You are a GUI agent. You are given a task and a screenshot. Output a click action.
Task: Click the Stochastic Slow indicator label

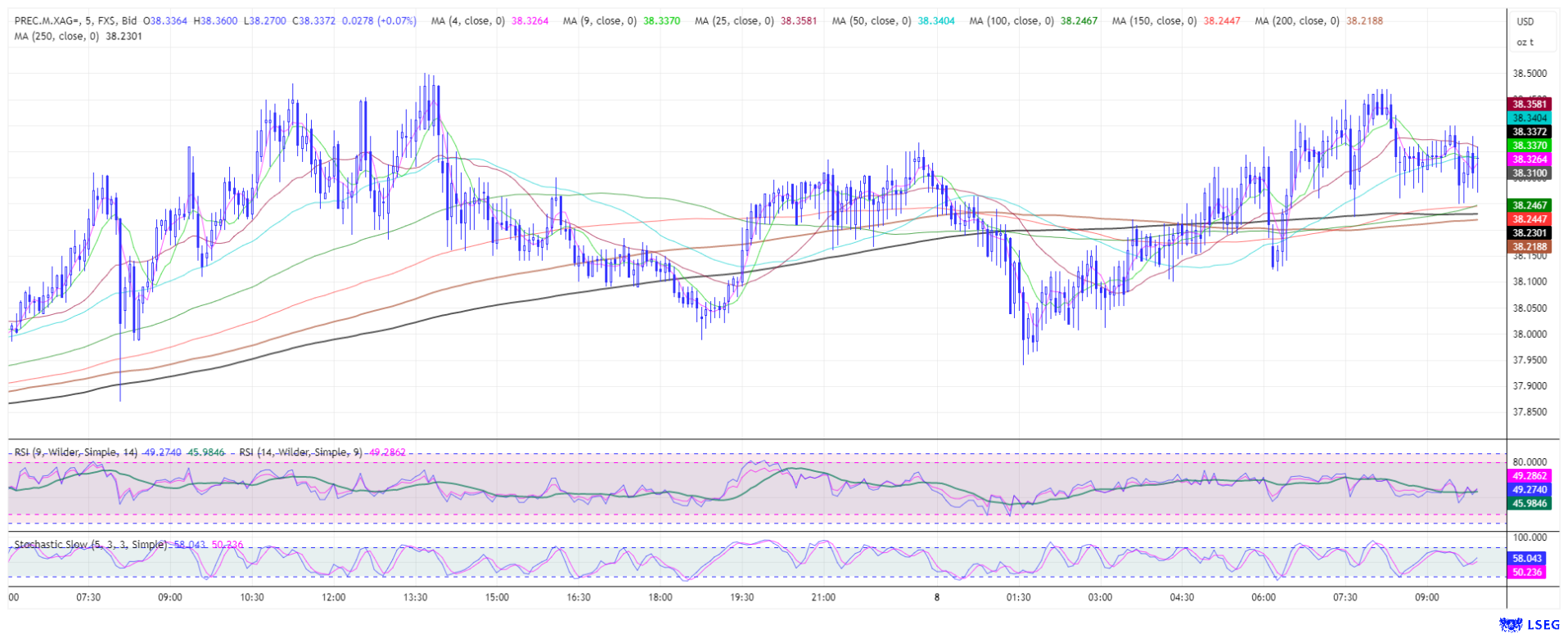pos(91,545)
